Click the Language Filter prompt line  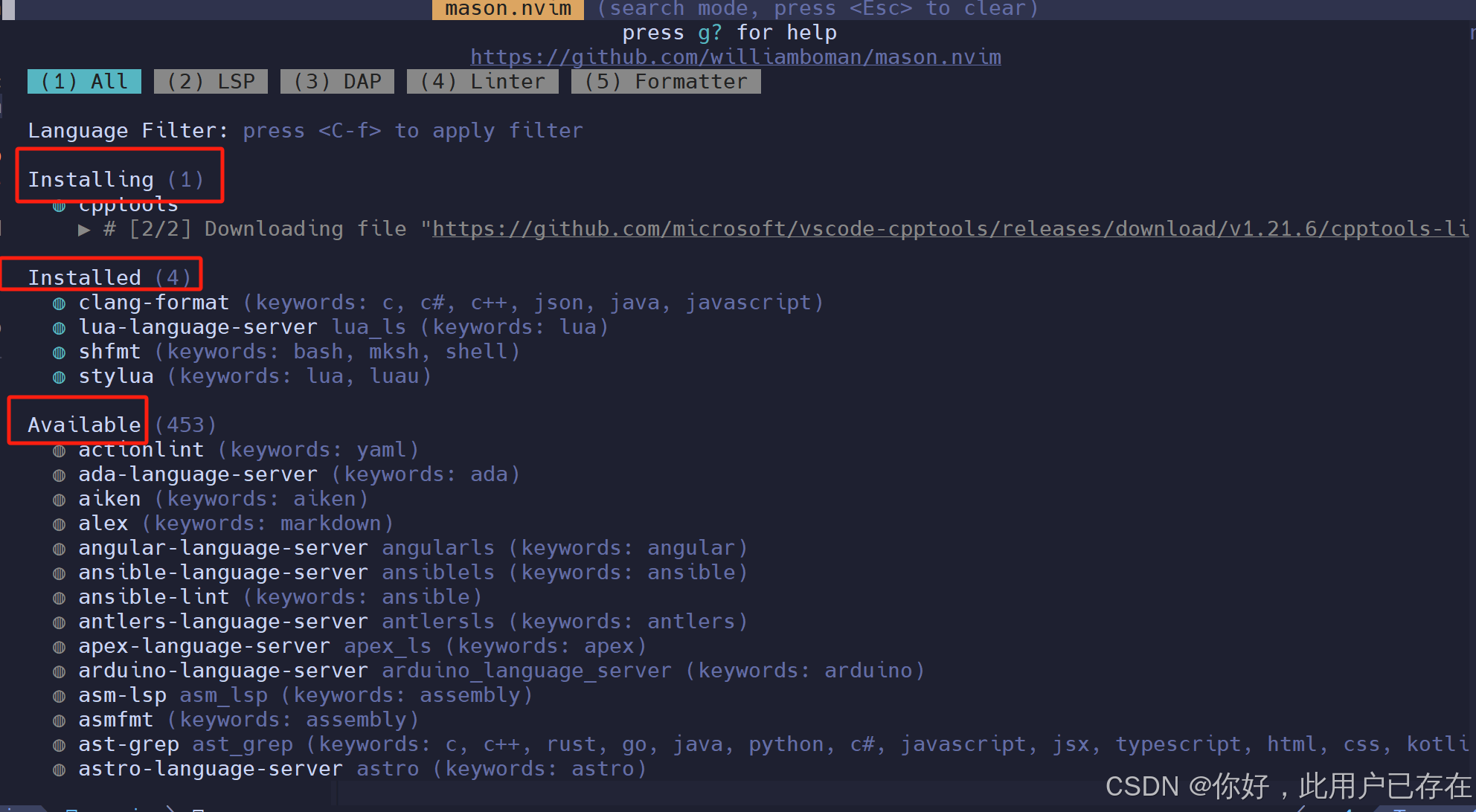click(305, 131)
